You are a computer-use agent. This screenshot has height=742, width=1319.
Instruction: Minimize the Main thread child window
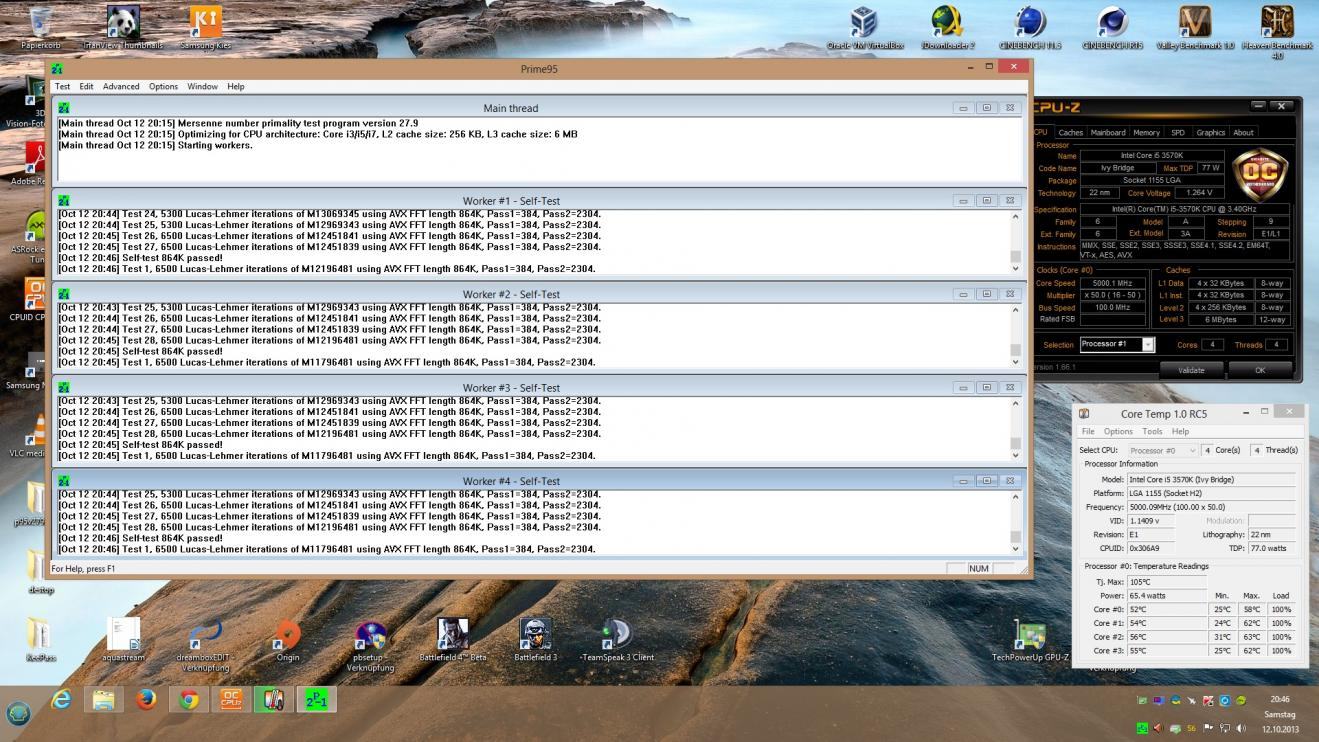point(963,108)
